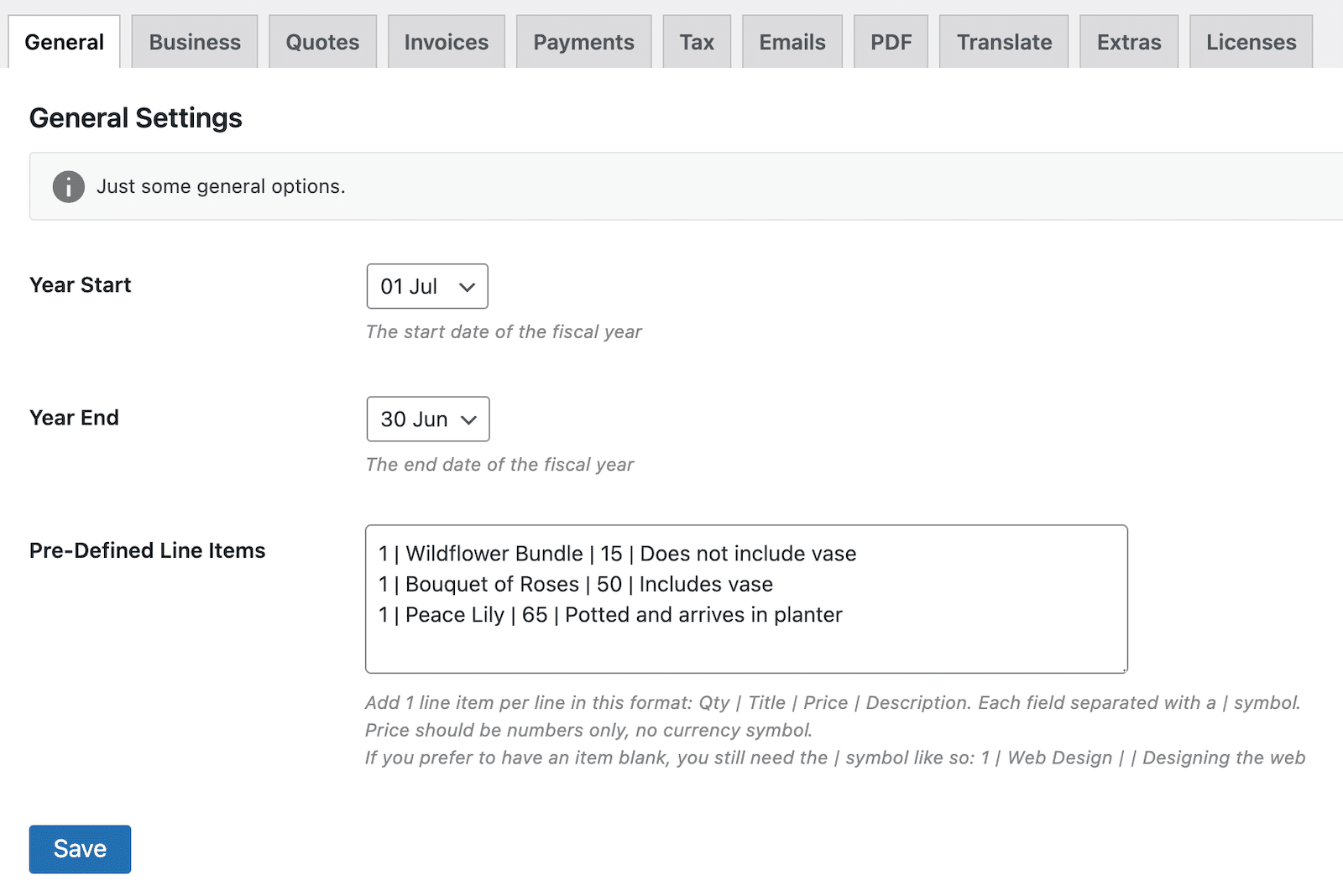Open the General tab
This screenshot has width=1343, height=896.
coord(64,42)
